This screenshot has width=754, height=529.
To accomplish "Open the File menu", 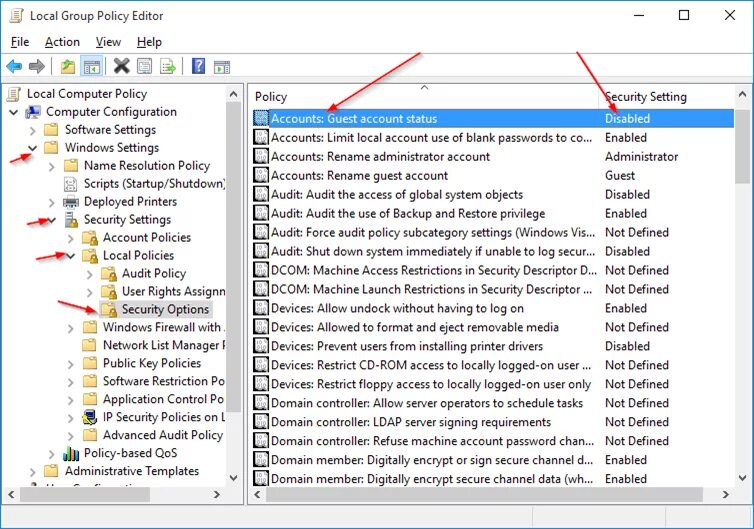I will point(20,42).
